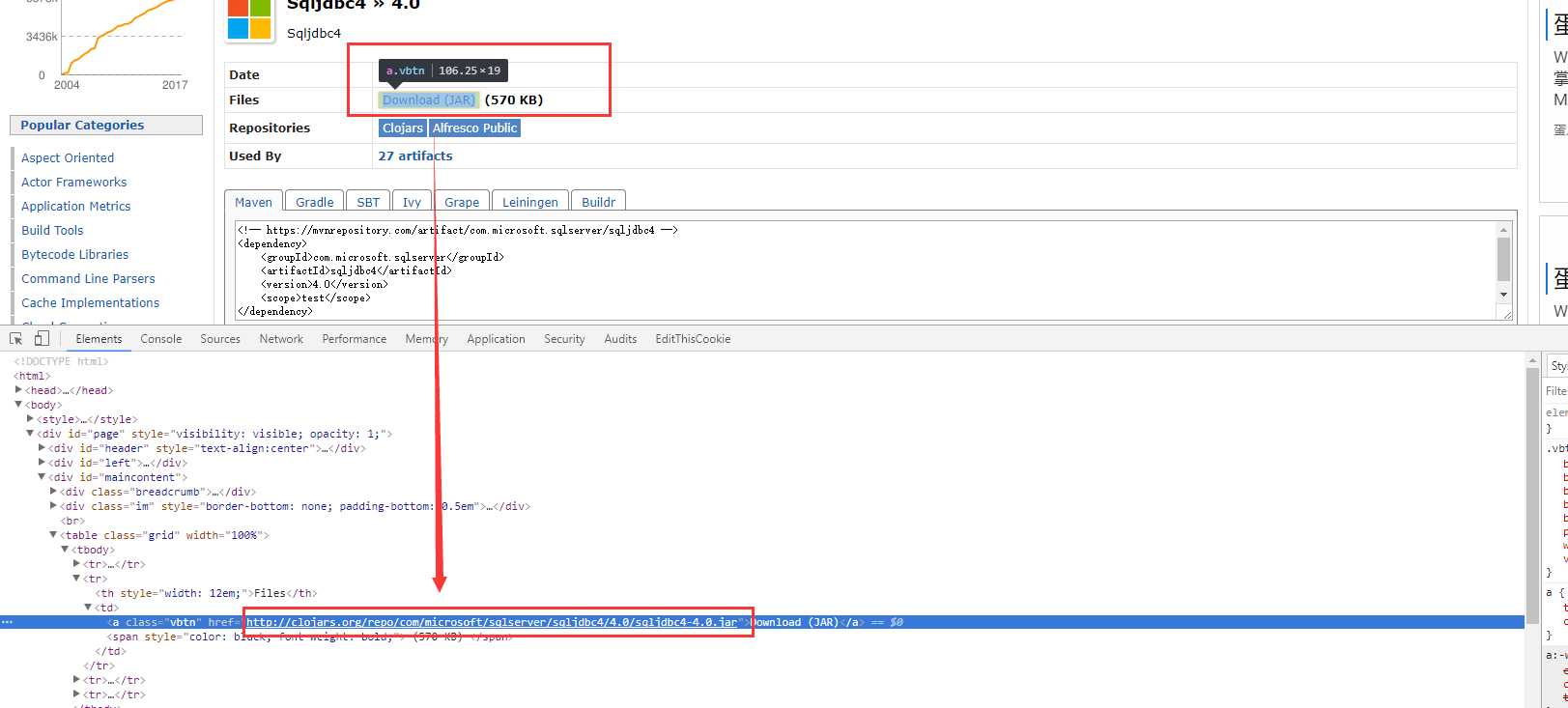This screenshot has height=708, width=1568.
Task: Open the Performance tab
Action: pyautogui.click(x=355, y=339)
